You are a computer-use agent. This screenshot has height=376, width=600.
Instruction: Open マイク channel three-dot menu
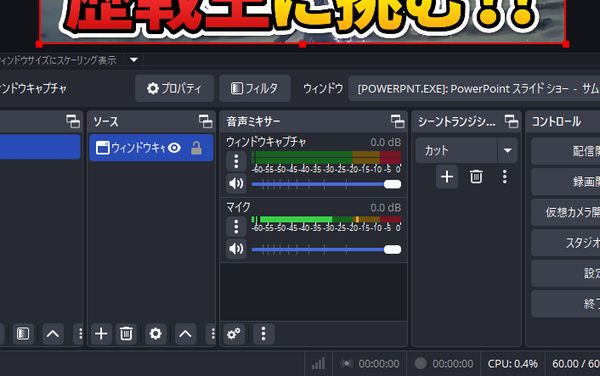pos(236,227)
